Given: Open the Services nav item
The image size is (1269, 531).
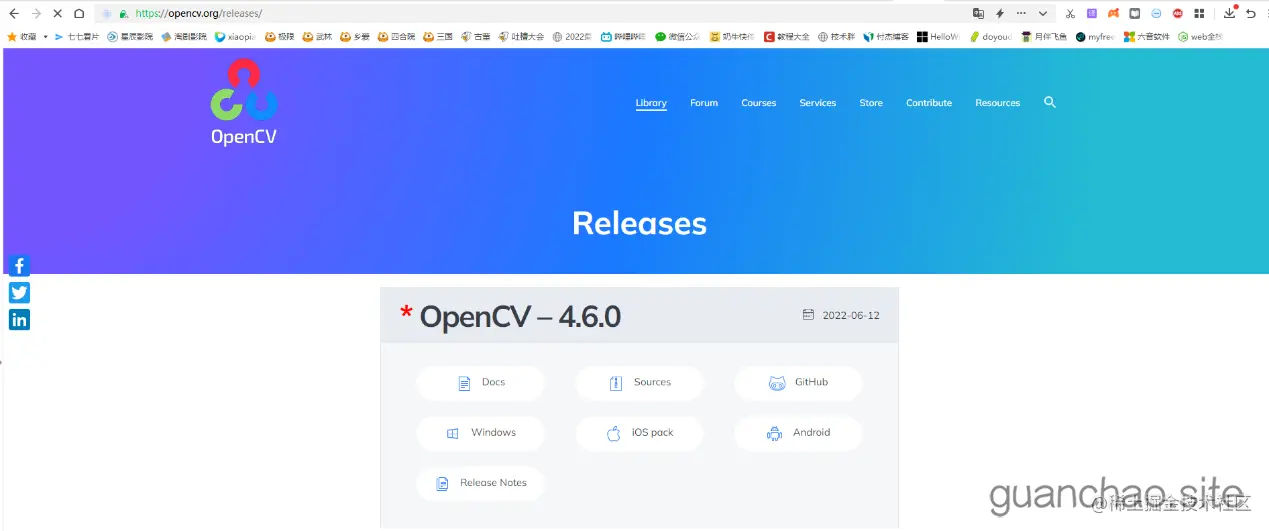Looking at the screenshot, I should pos(818,103).
